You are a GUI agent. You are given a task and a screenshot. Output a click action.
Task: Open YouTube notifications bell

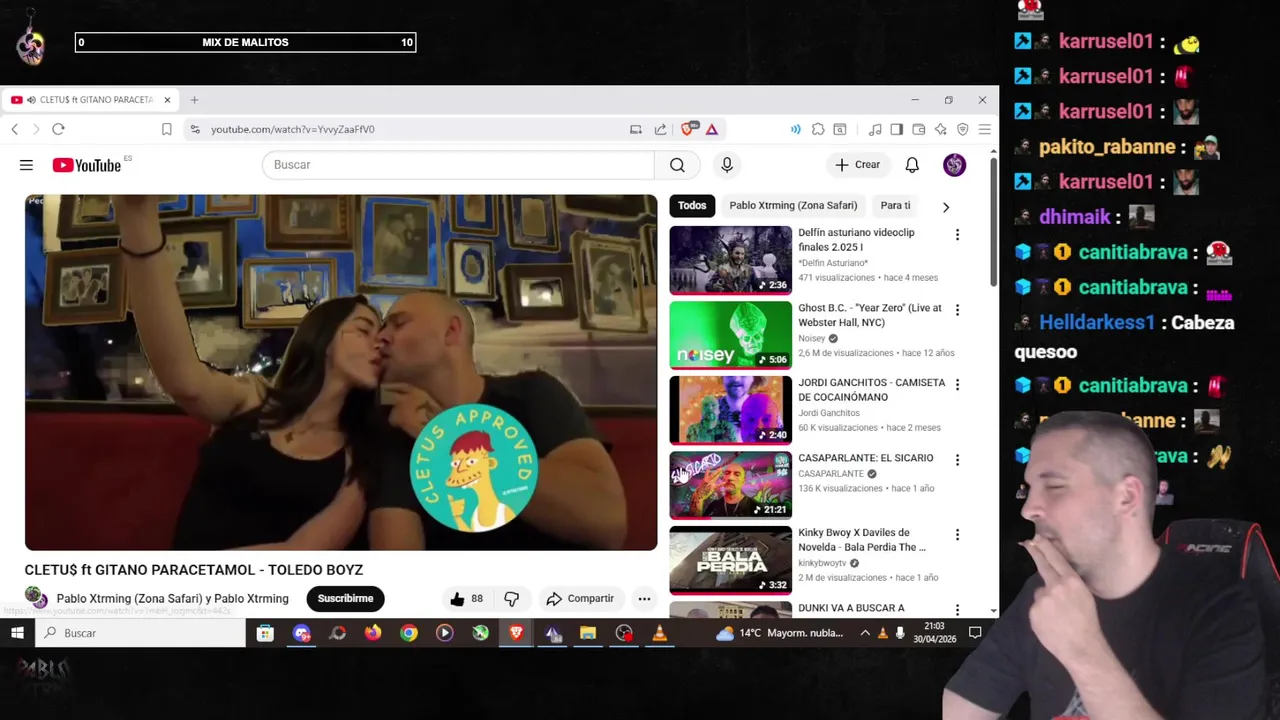(x=912, y=165)
